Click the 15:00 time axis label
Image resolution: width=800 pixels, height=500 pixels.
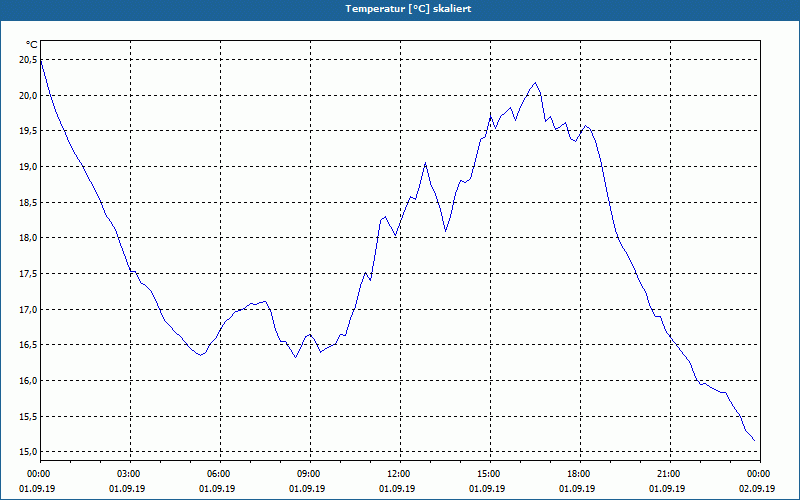[x=490, y=474]
